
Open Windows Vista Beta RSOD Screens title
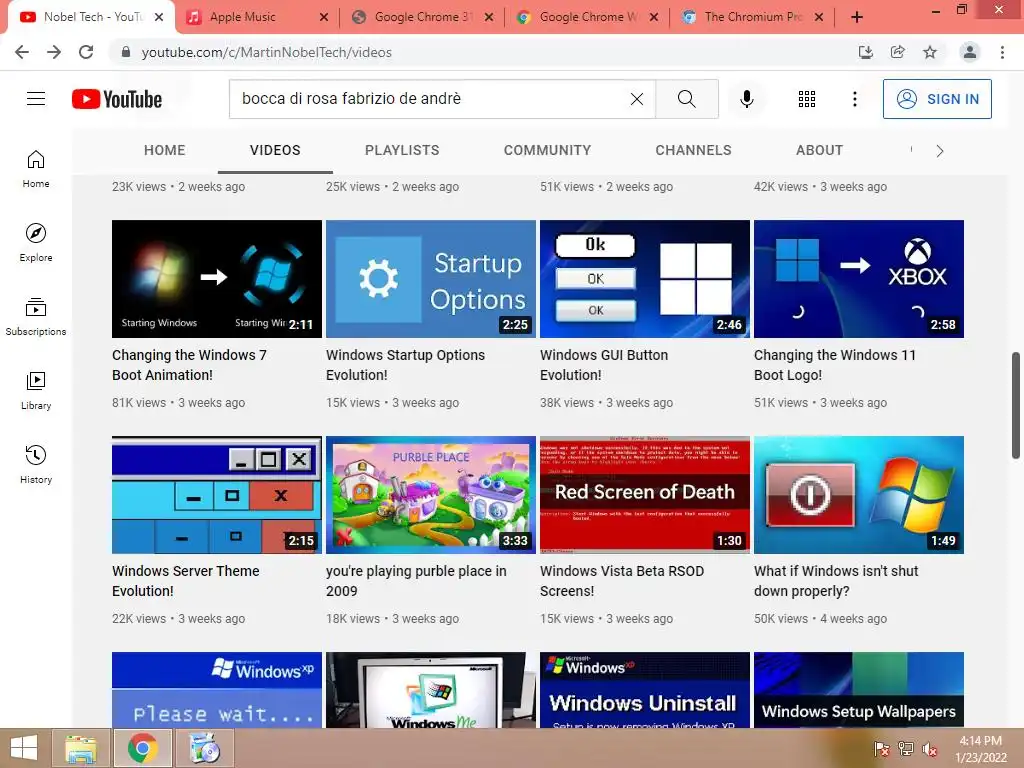click(x=622, y=581)
